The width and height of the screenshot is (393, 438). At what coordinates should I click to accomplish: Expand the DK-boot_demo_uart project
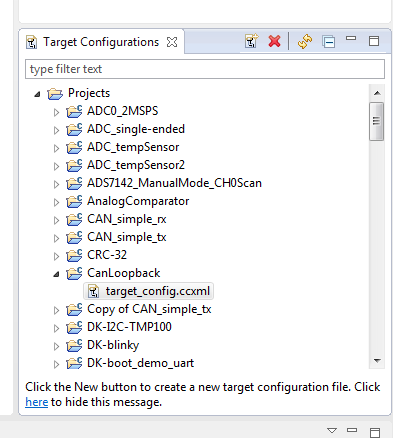point(56,364)
